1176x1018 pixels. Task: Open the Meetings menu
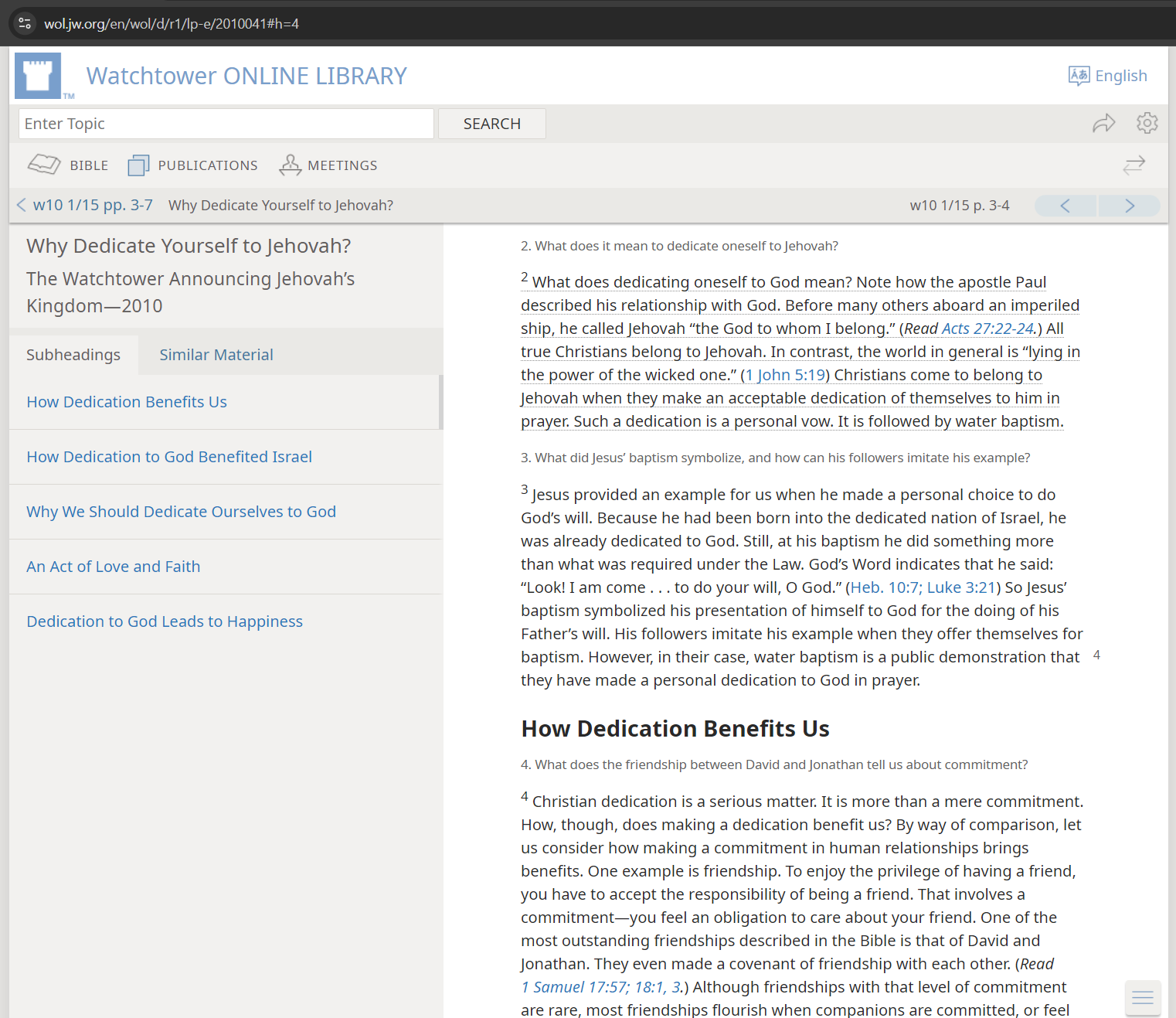pos(328,165)
